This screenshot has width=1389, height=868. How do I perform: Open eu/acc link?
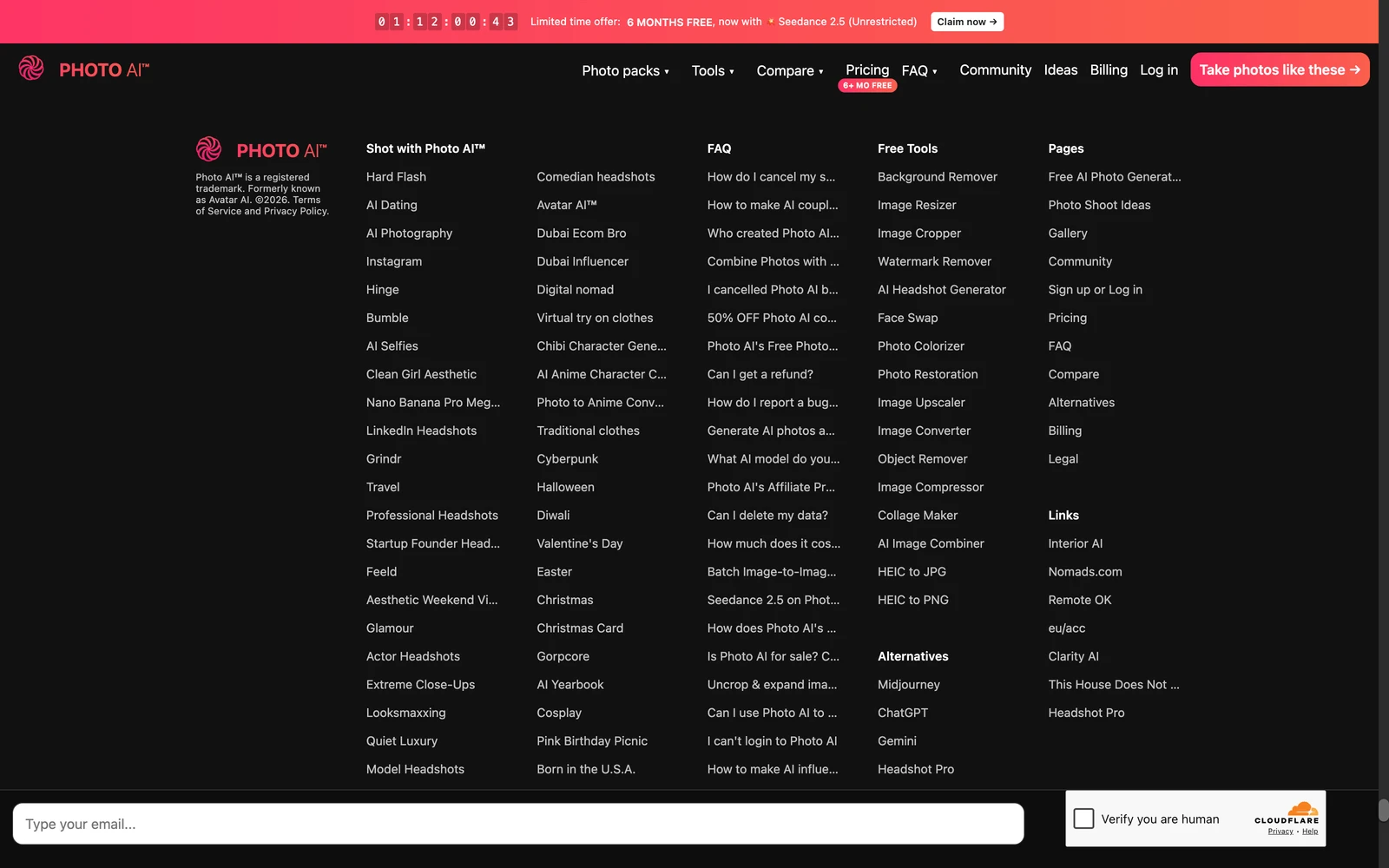[x=1066, y=628]
